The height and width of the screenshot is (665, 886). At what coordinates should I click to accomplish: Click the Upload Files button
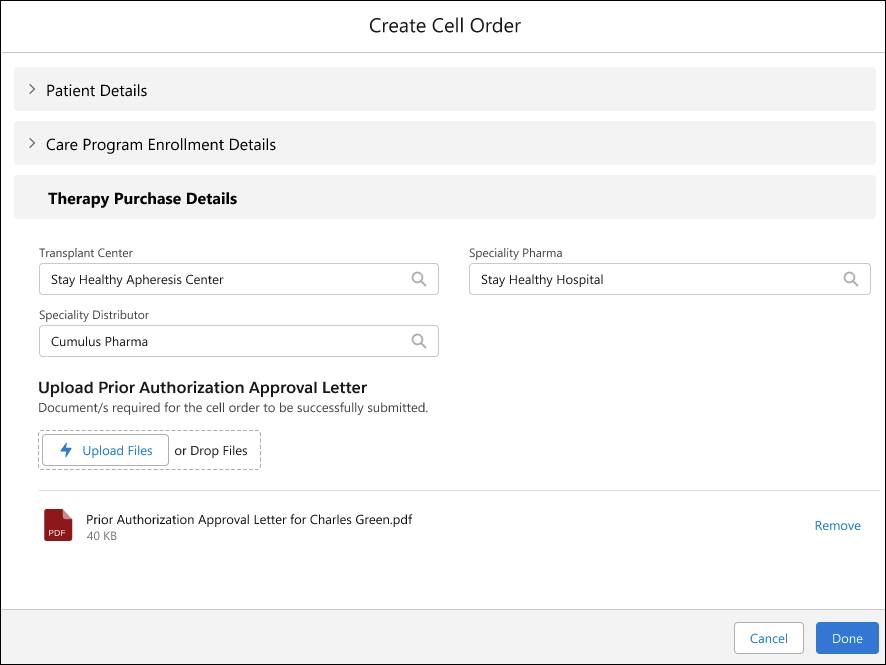coord(106,450)
